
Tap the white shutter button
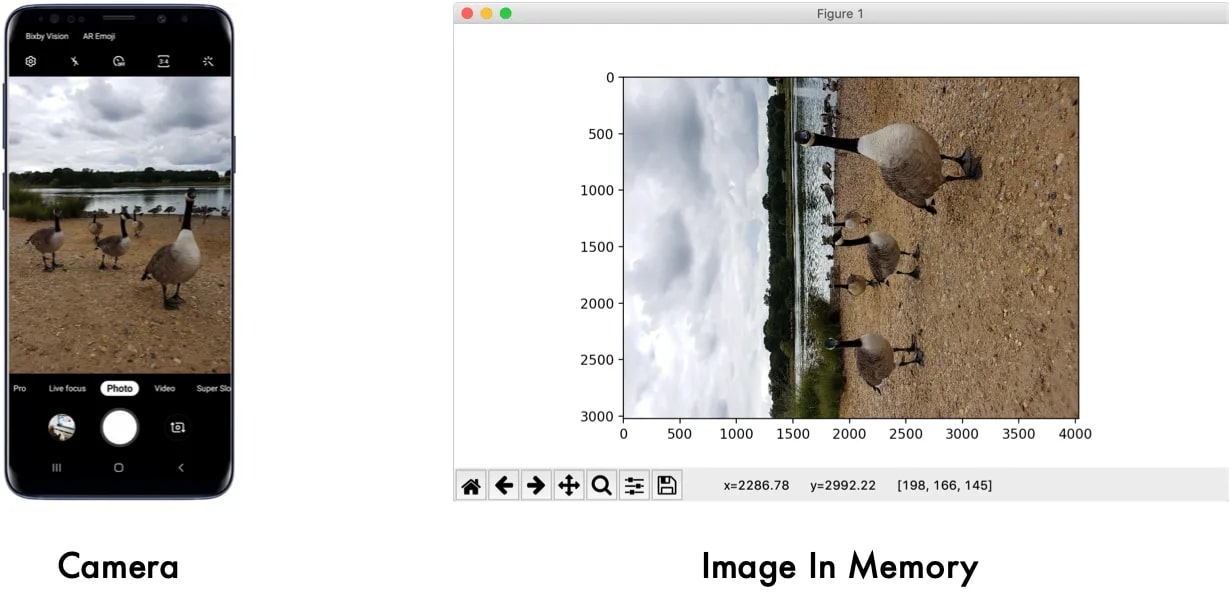[119, 427]
